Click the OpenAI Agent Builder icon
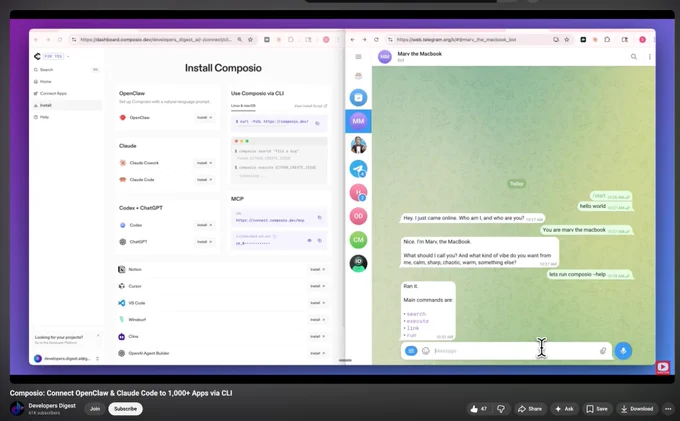Image resolution: width=680 pixels, height=421 pixels. pos(121,353)
